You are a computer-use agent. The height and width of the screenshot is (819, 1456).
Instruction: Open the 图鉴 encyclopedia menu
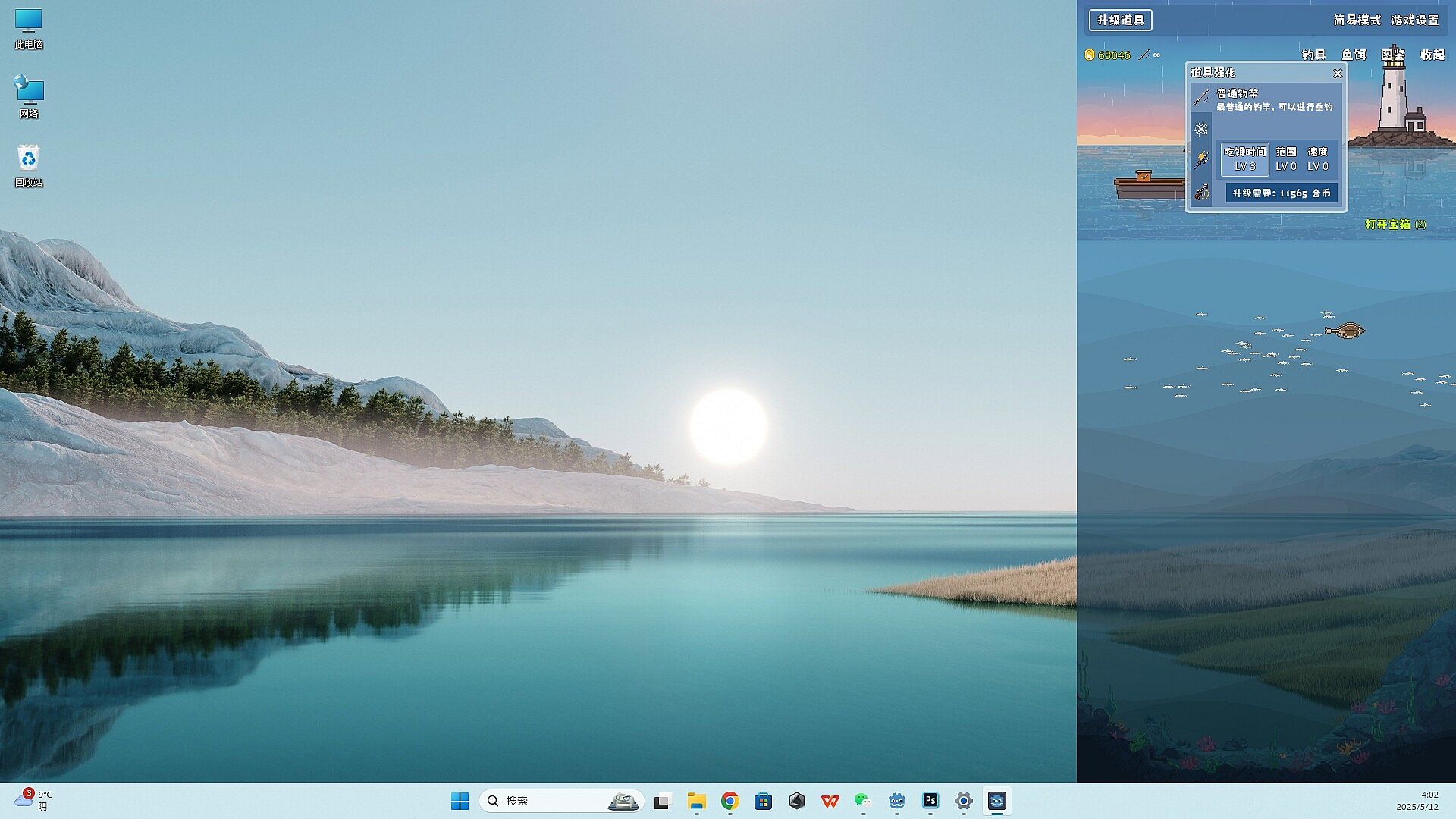point(1393,55)
